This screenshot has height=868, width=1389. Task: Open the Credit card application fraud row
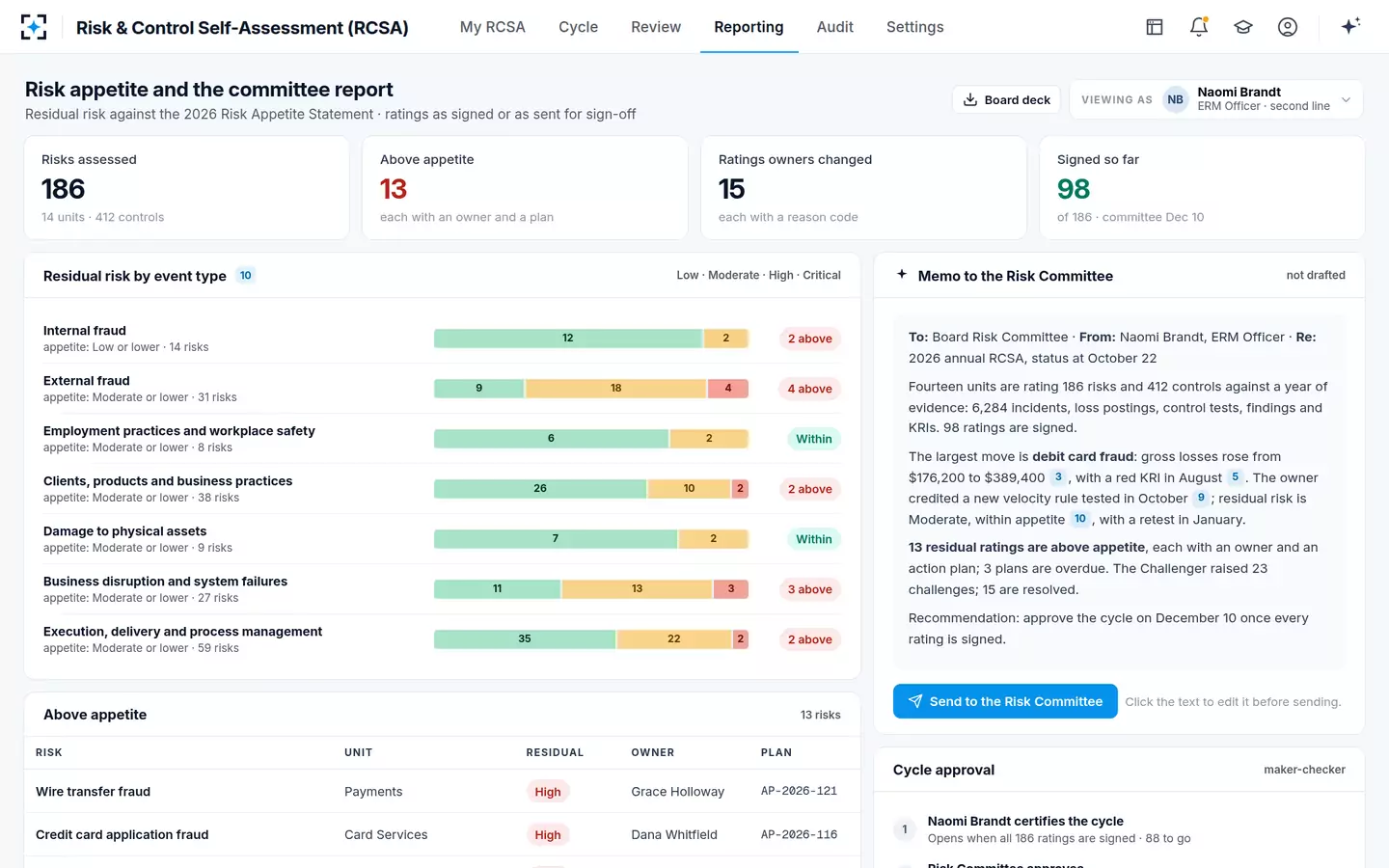[x=442, y=834]
